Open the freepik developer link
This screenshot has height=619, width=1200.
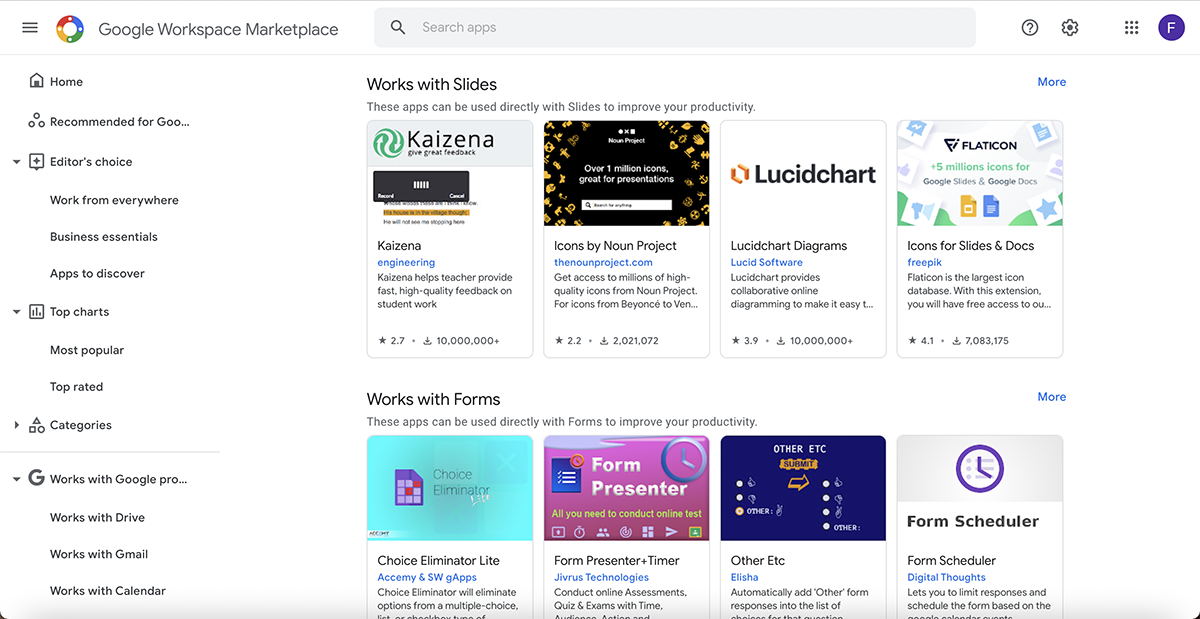pyautogui.click(x=924, y=262)
